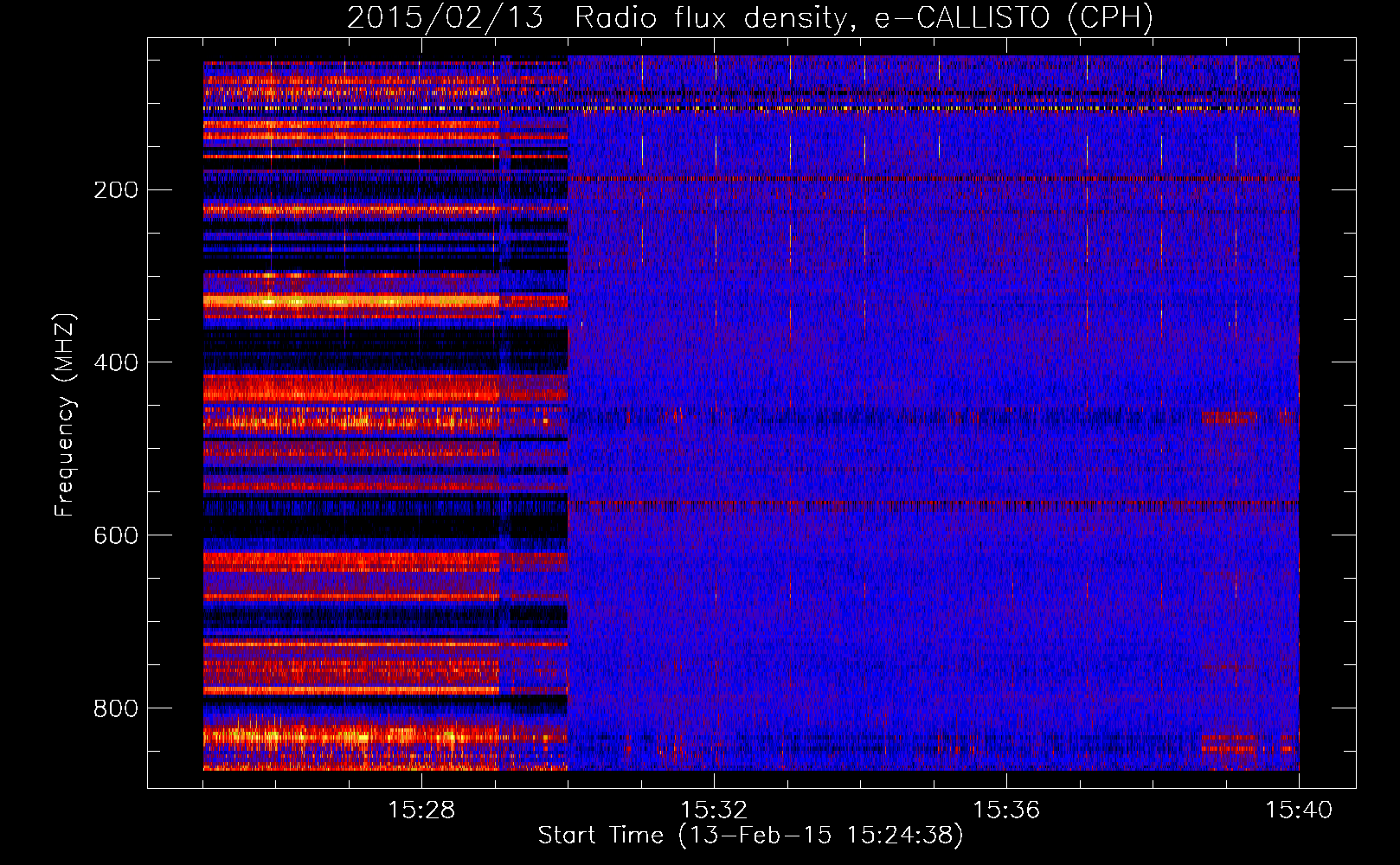Click the plot title mentioning e-CALLISTO (CPH)
Image resolution: width=1400 pixels, height=865 pixels.
(x=750, y=17)
